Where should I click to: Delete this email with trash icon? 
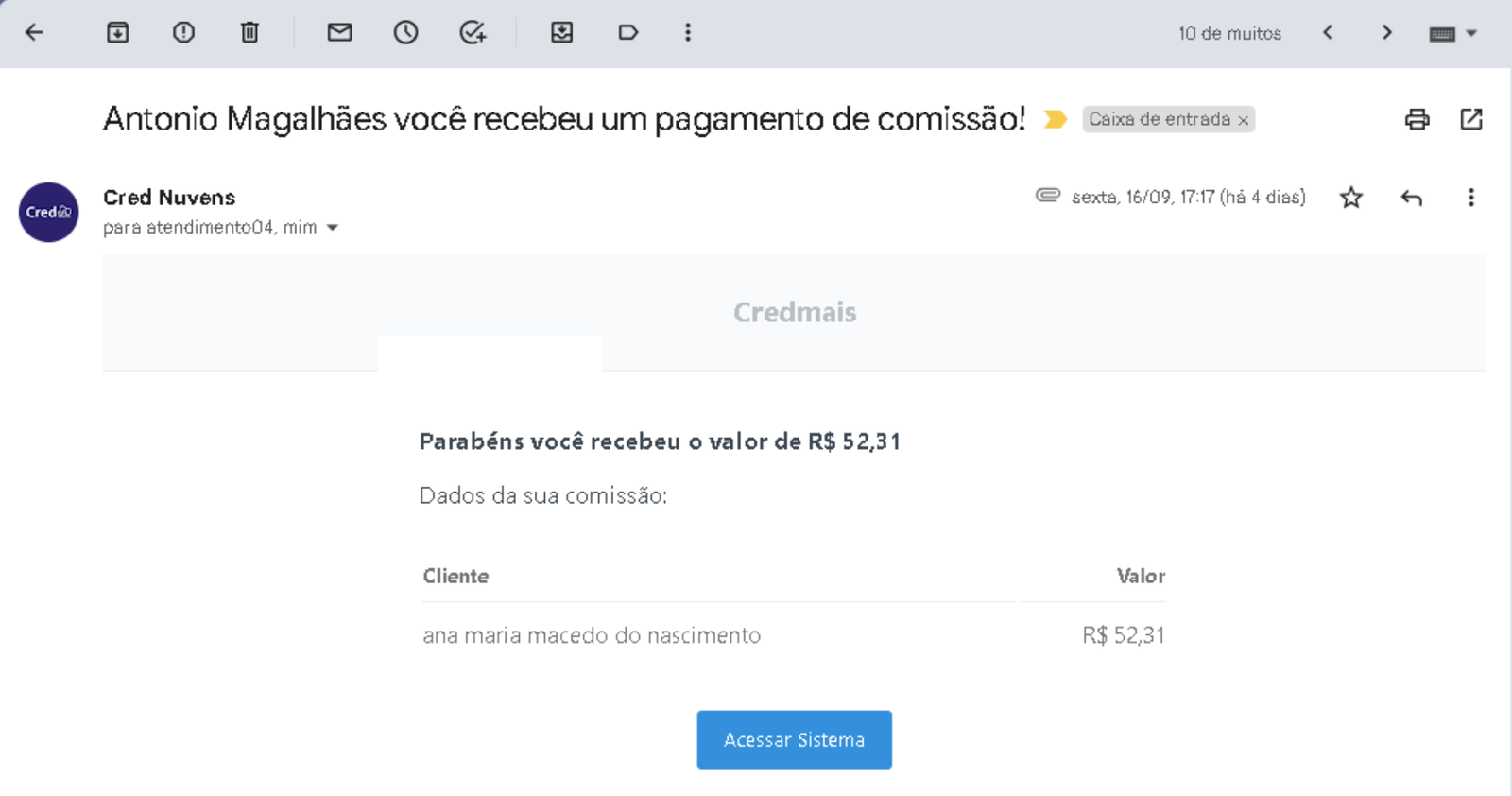click(x=249, y=33)
